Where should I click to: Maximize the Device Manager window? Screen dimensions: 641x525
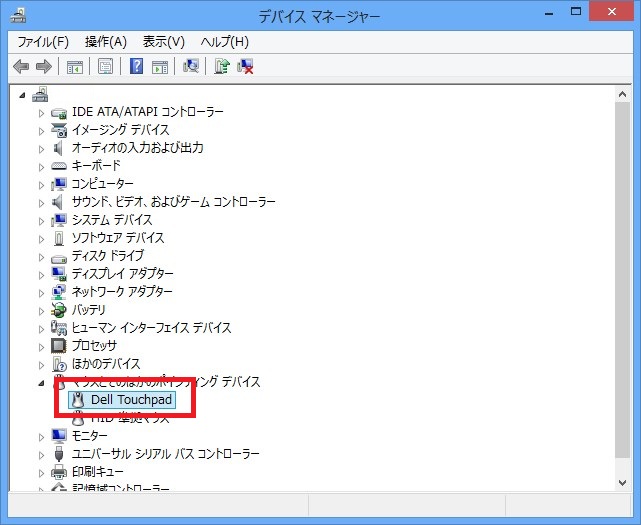tap(576, 12)
